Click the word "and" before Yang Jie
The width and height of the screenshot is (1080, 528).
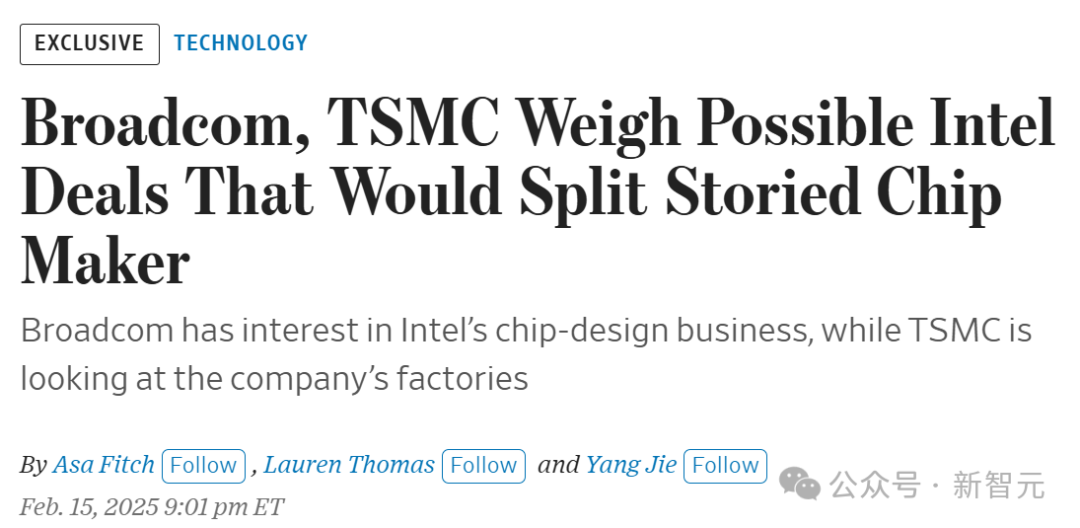click(558, 466)
